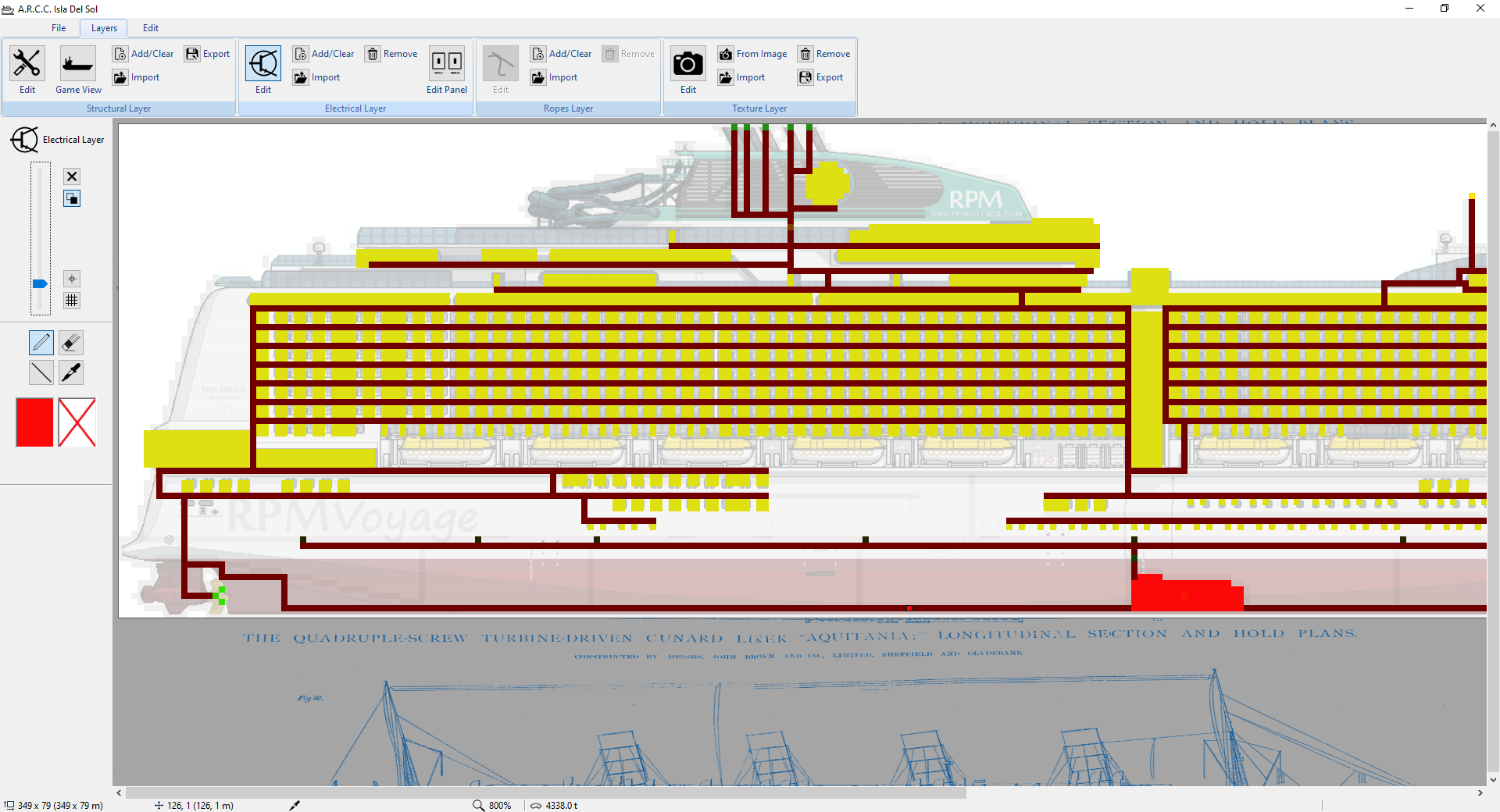The image size is (1500, 812).
Task: Click the Electrical Layer panel heading icon
Action: pos(25,140)
